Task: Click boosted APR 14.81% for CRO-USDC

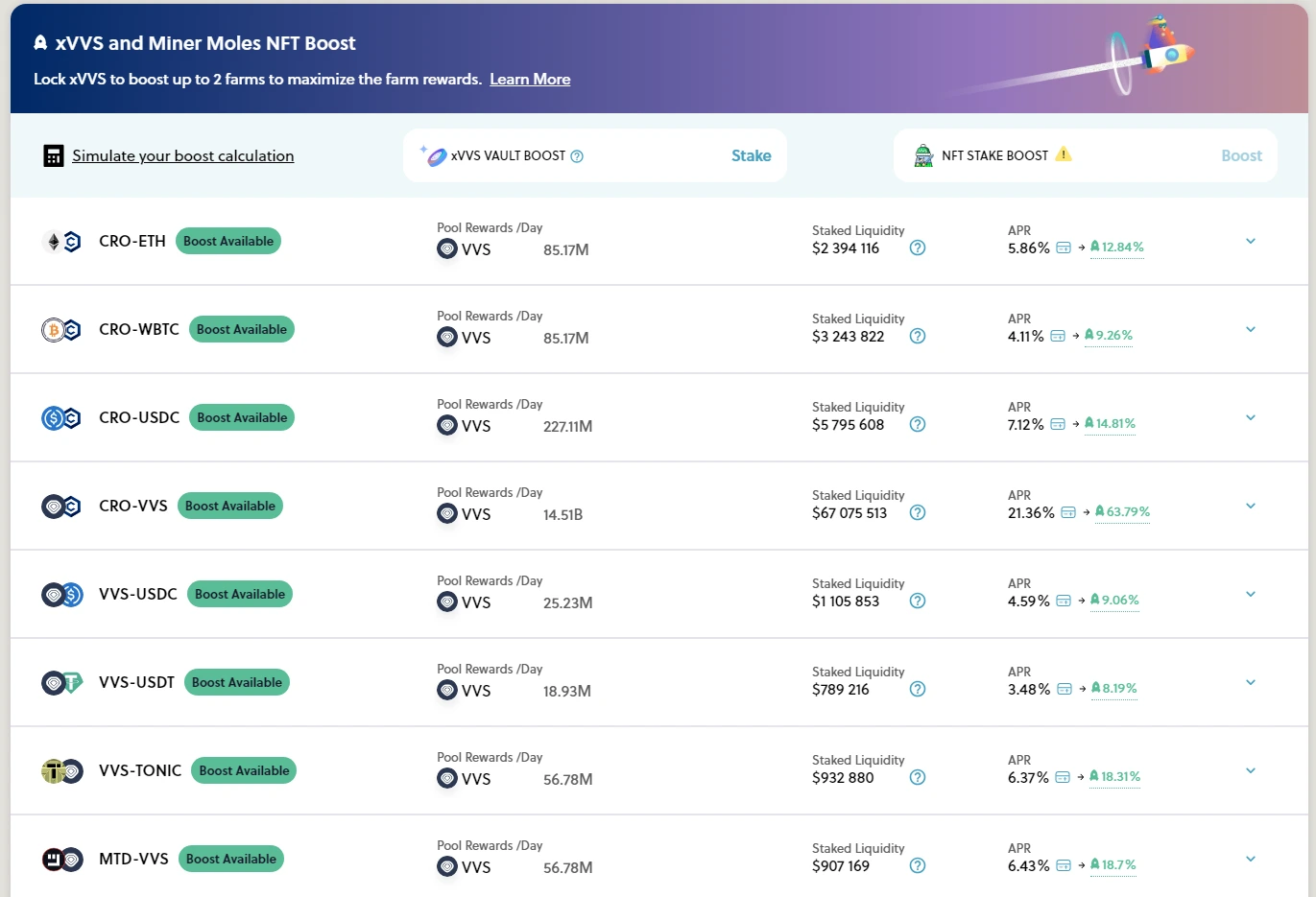Action: [1111, 424]
